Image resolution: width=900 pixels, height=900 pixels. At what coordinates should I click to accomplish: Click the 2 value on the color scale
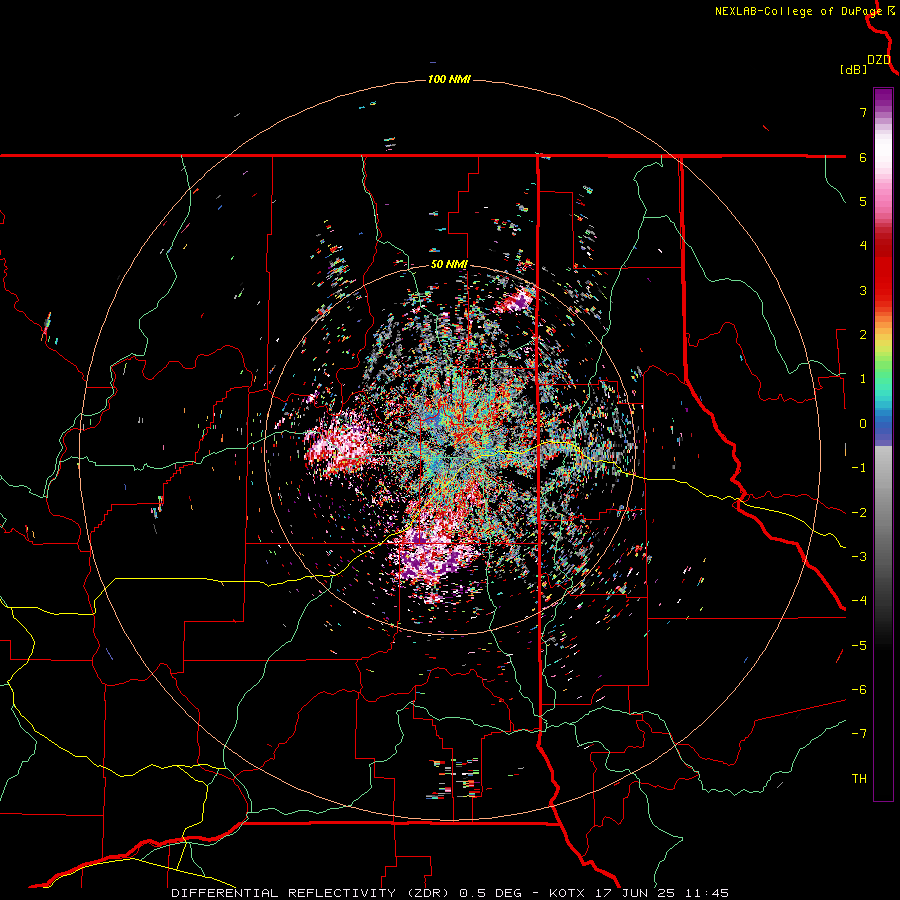pos(863,335)
